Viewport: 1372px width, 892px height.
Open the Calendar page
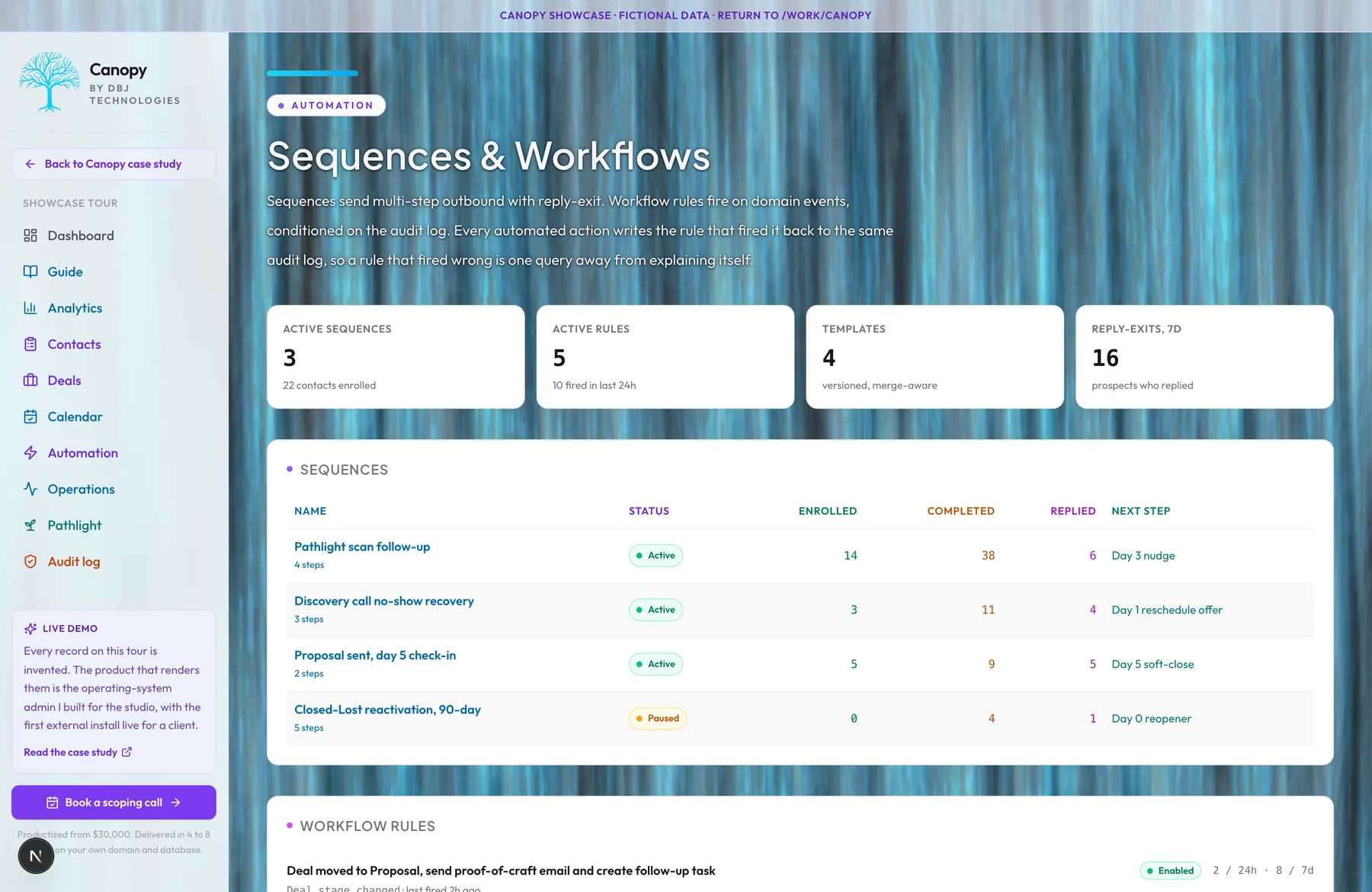114,416
